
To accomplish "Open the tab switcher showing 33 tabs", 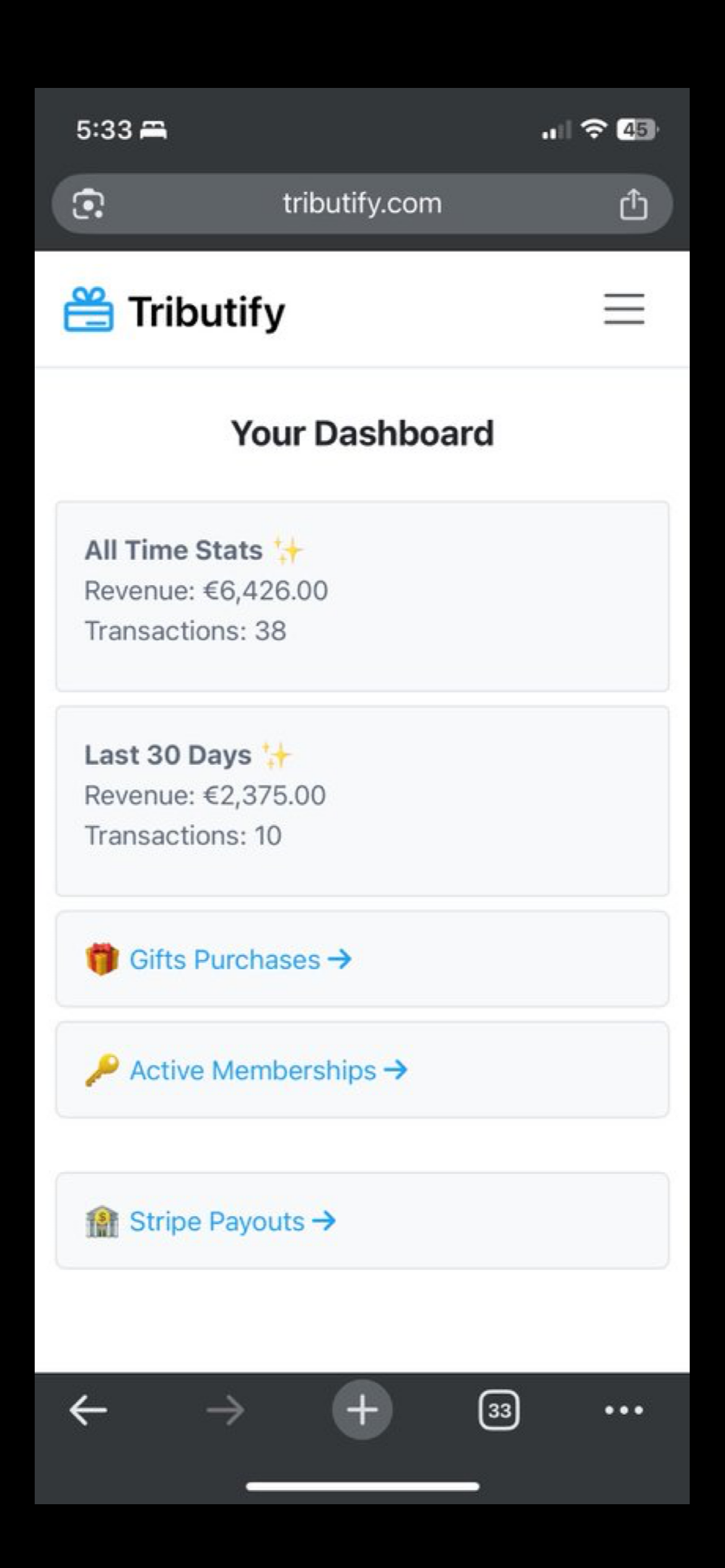I will pos(499,1410).
